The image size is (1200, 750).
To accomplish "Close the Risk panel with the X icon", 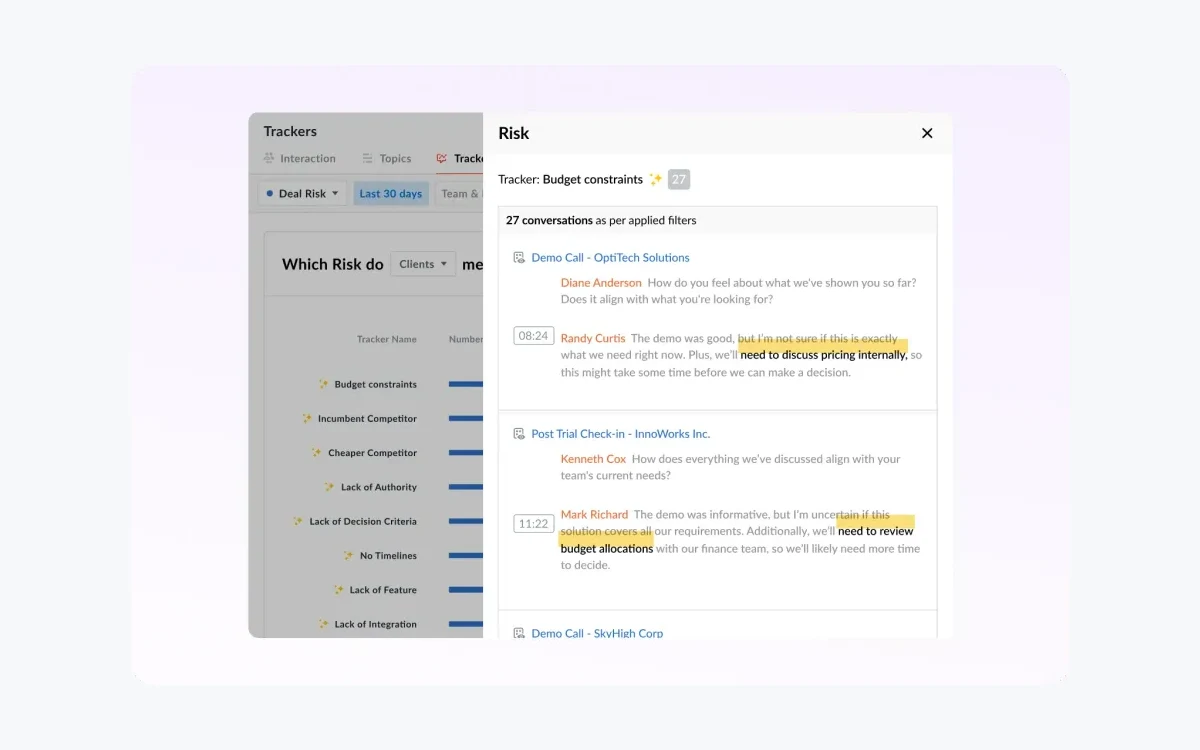I will pyautogui.click(x=927, y=133).
